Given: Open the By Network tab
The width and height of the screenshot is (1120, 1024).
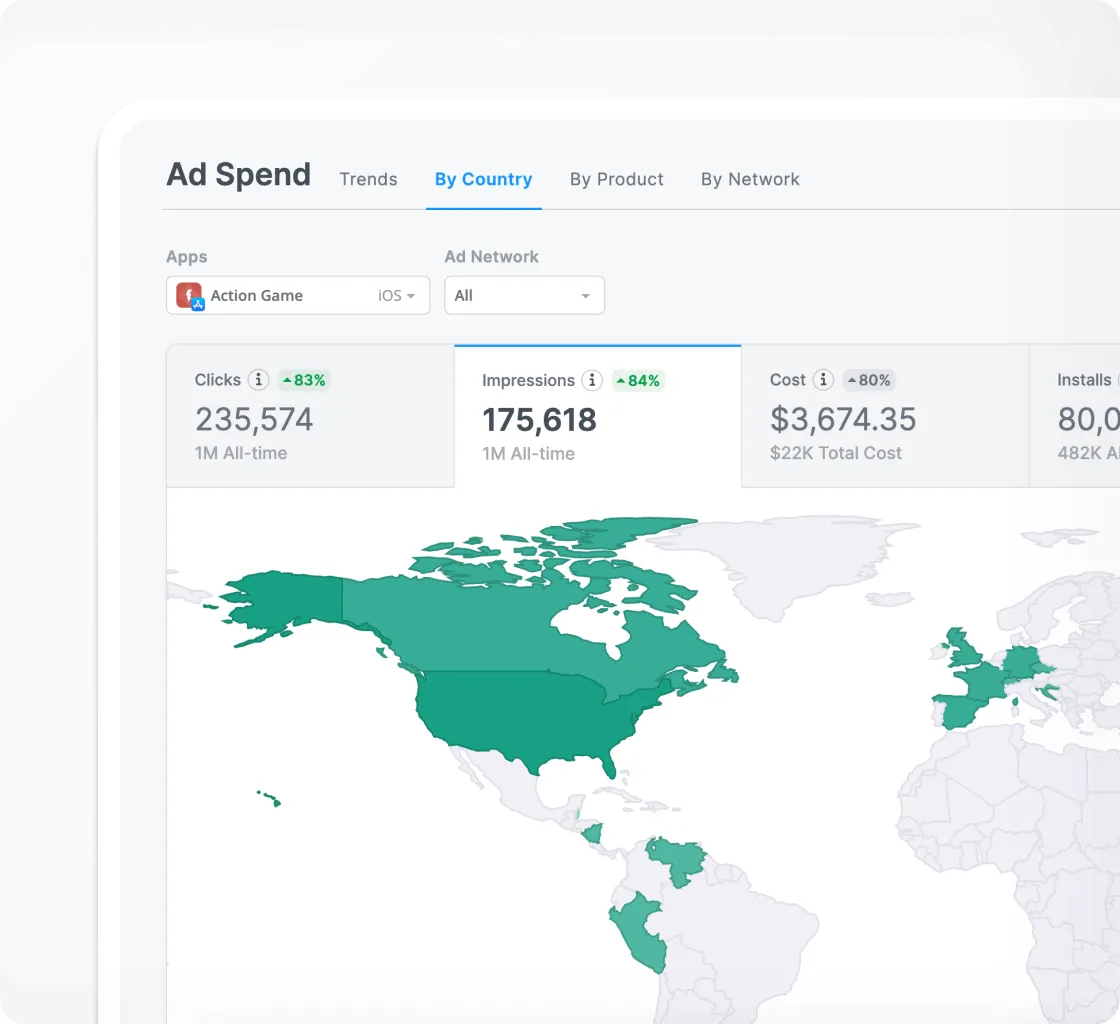Looking at the screenshot, I should click(x=750, y=179).
